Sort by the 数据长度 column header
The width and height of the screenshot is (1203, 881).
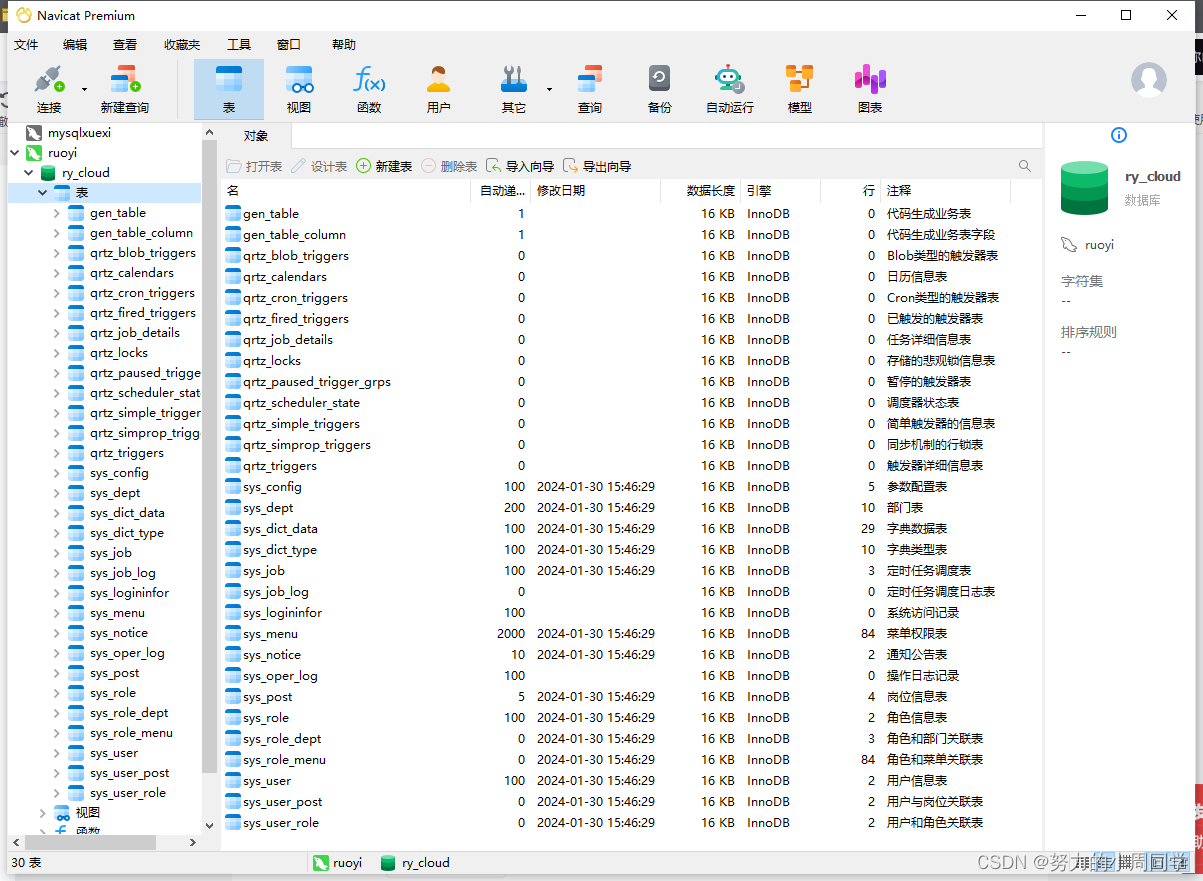click(x=700, y=190)
